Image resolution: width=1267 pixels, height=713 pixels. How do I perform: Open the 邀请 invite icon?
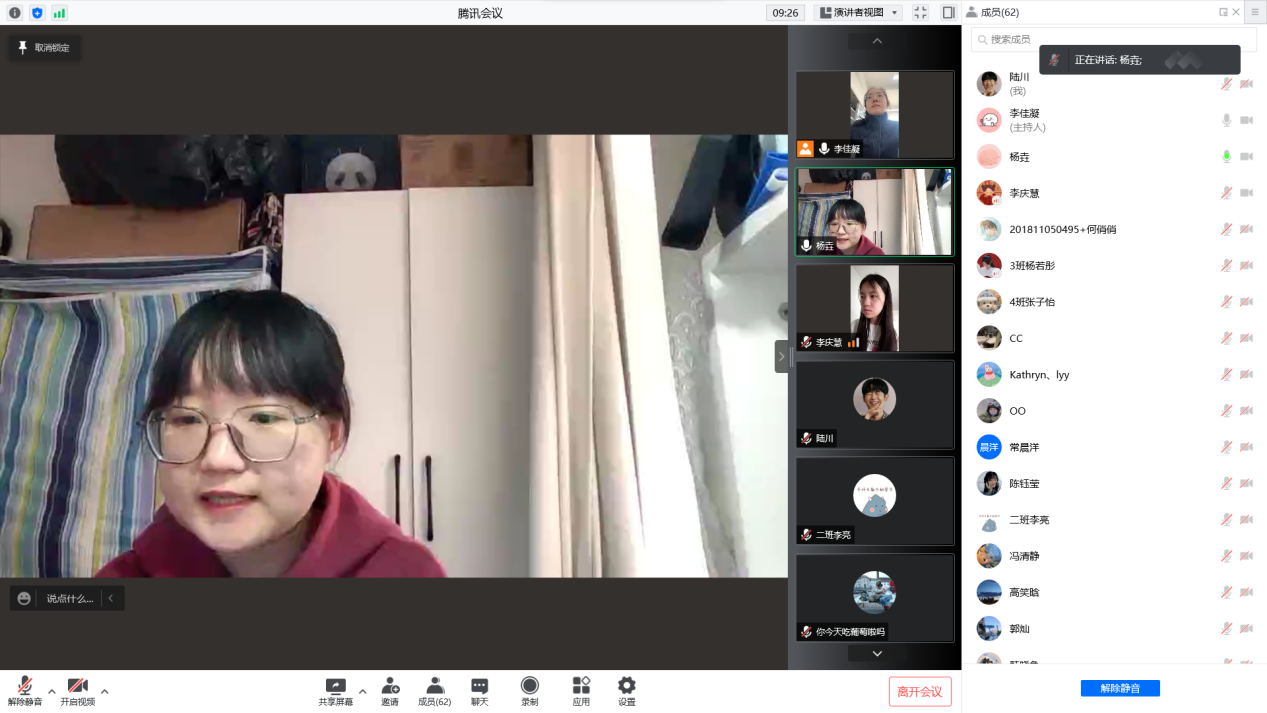click(x=390, y=691)
